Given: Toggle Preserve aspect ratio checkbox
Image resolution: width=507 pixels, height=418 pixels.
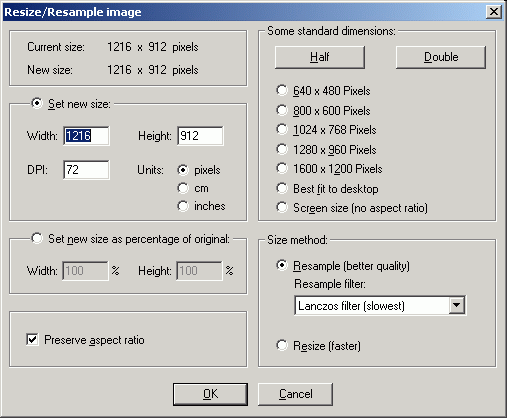Looking at the screenshot, I should [32, 340].
